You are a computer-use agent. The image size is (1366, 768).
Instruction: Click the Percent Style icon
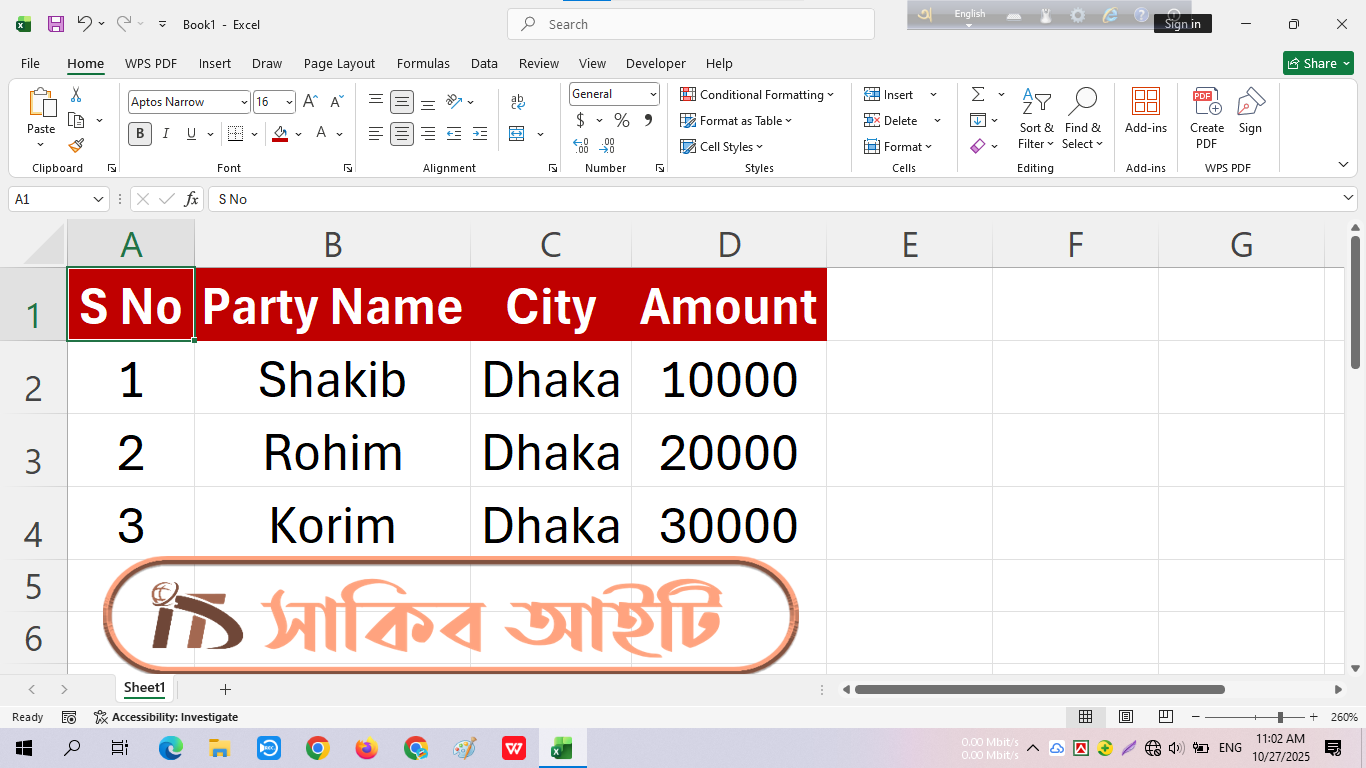[622, 120]
